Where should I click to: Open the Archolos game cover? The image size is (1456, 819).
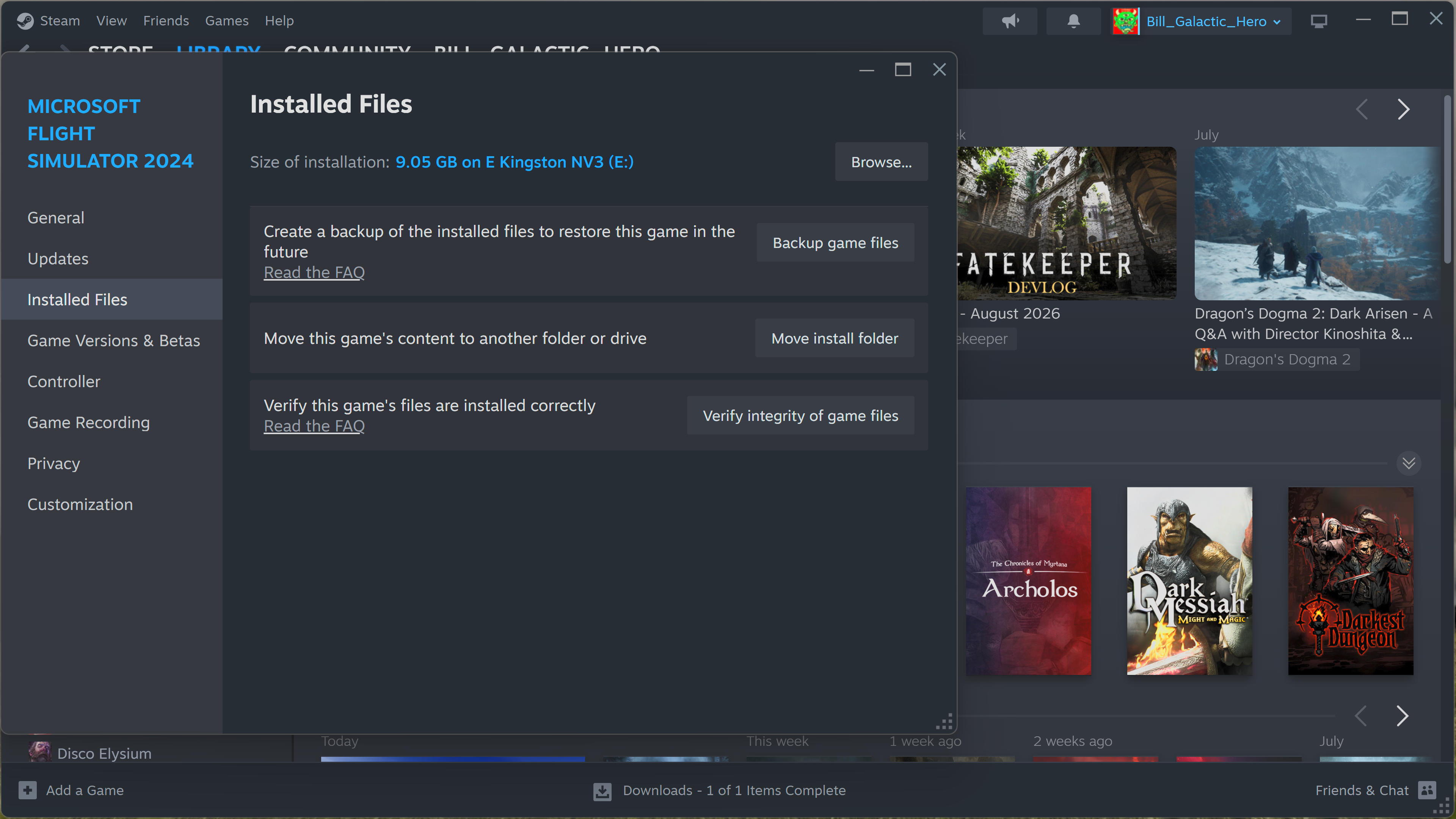1029,581
